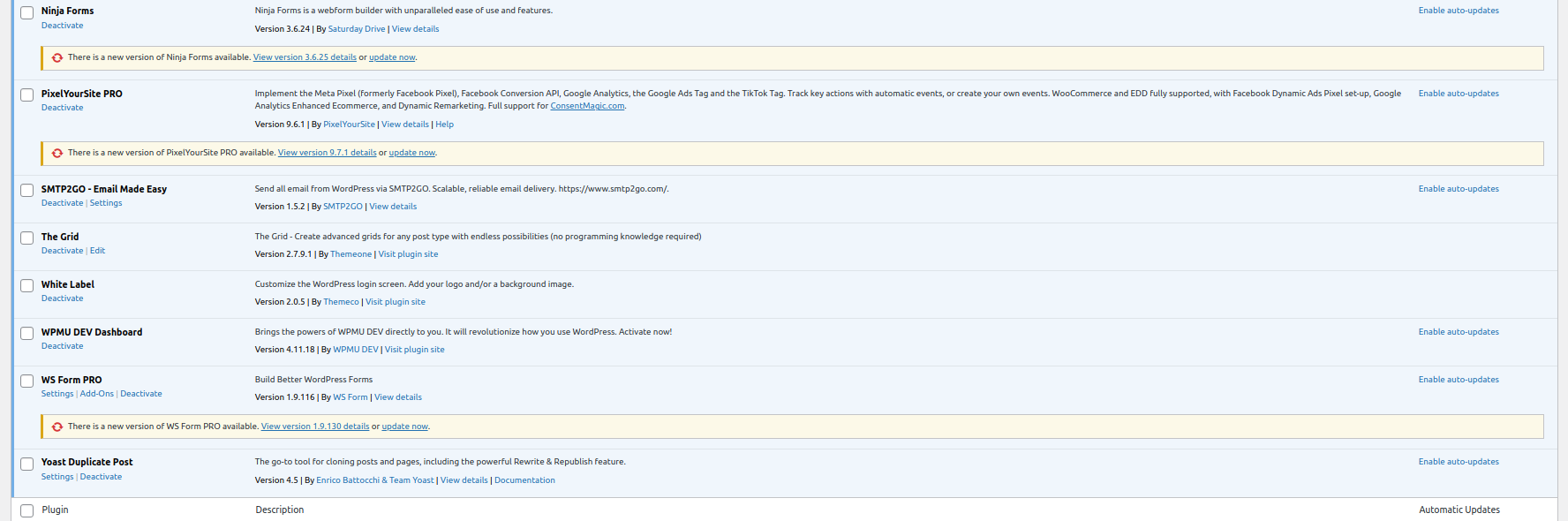This screenshot has width=1568, height=521.
Task: Open Yoast Duplicate Post Documentation link
Action: 524,480
